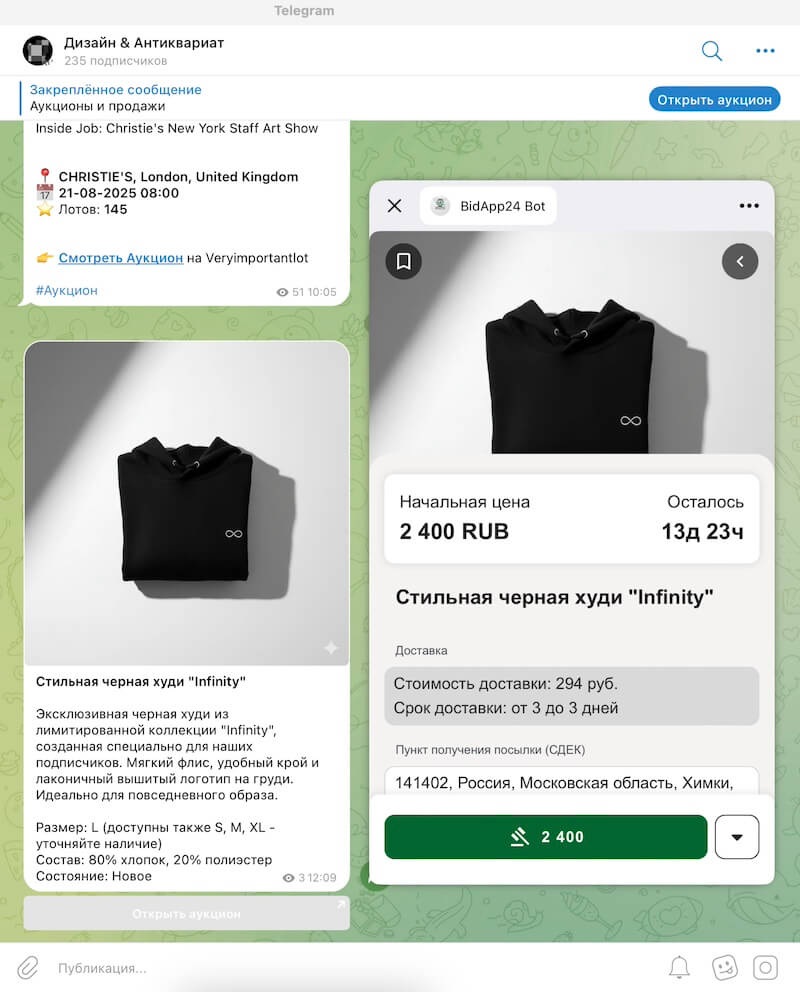The height and width of the screenshot is (992, 800).
Task: Open the #Аукцион hashtag
Action: [66, 290]
